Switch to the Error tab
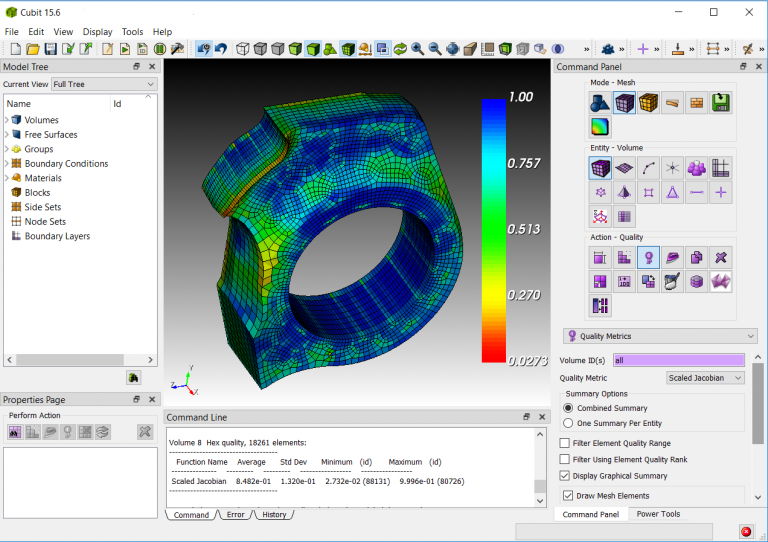 [x=236, y=515]
